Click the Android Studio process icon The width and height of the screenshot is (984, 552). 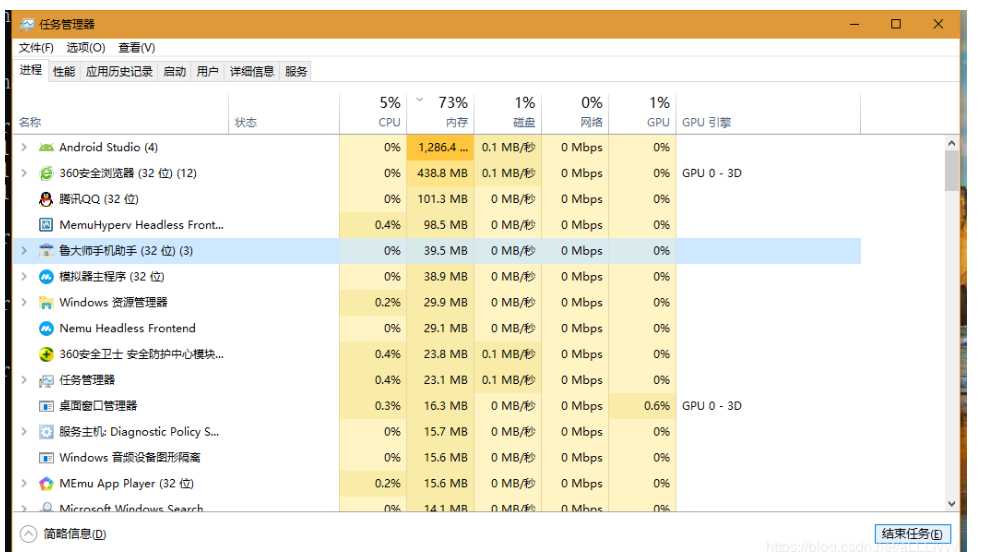tap(46, 147)
